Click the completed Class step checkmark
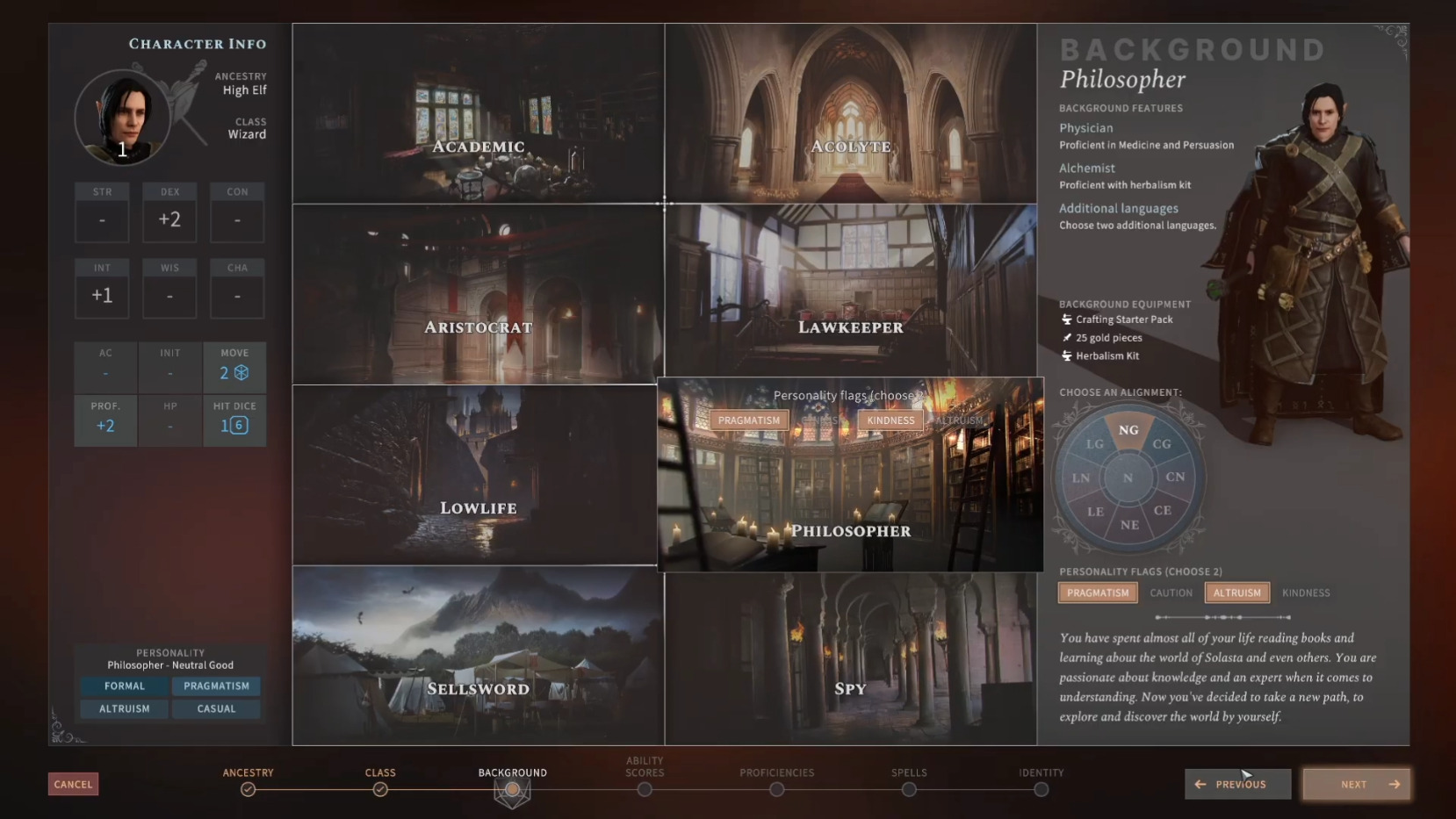The image size is (1456, 819). 380,789
